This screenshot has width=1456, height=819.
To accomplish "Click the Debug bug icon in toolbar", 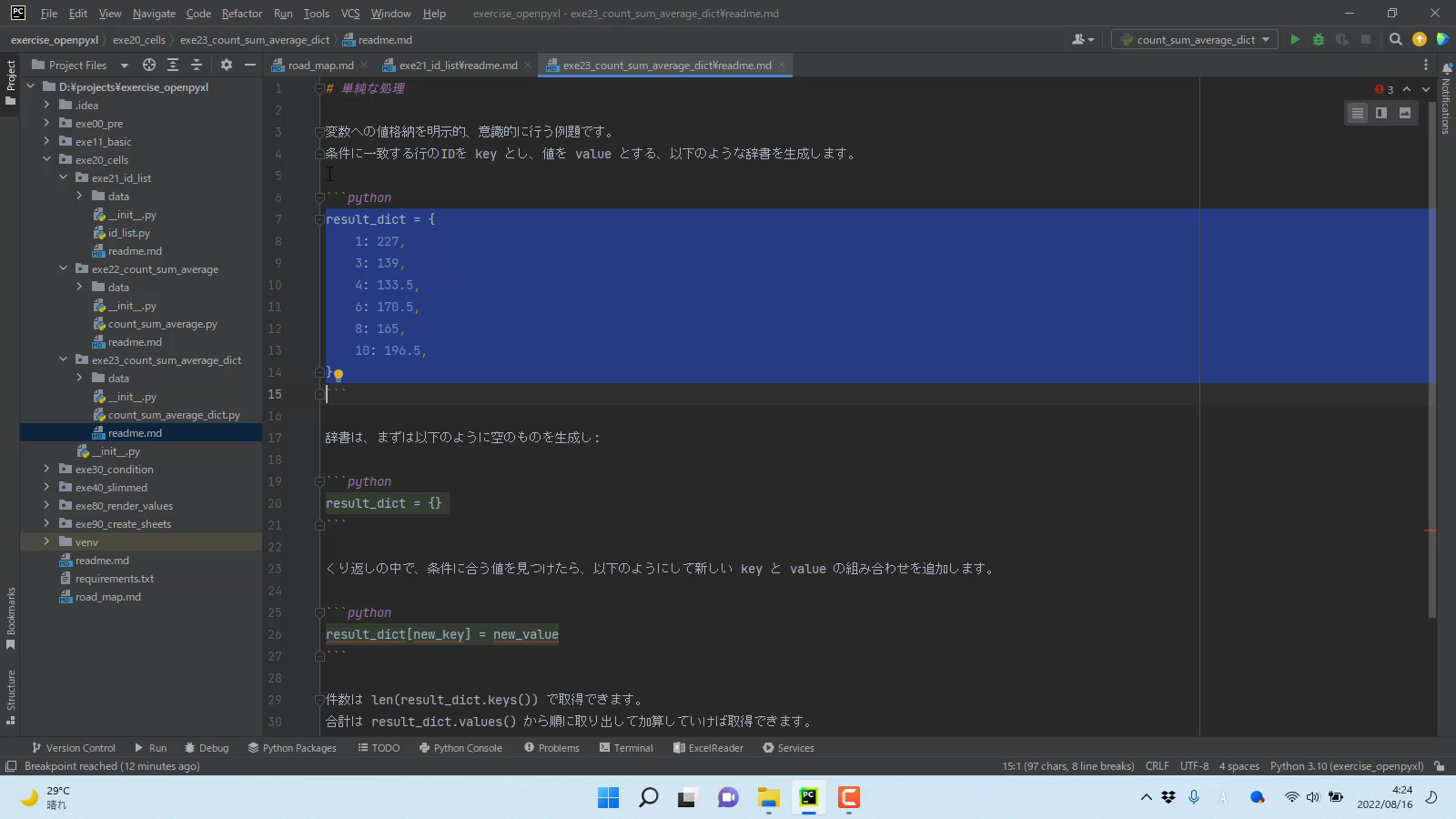I will click(x=1318, y=39).
